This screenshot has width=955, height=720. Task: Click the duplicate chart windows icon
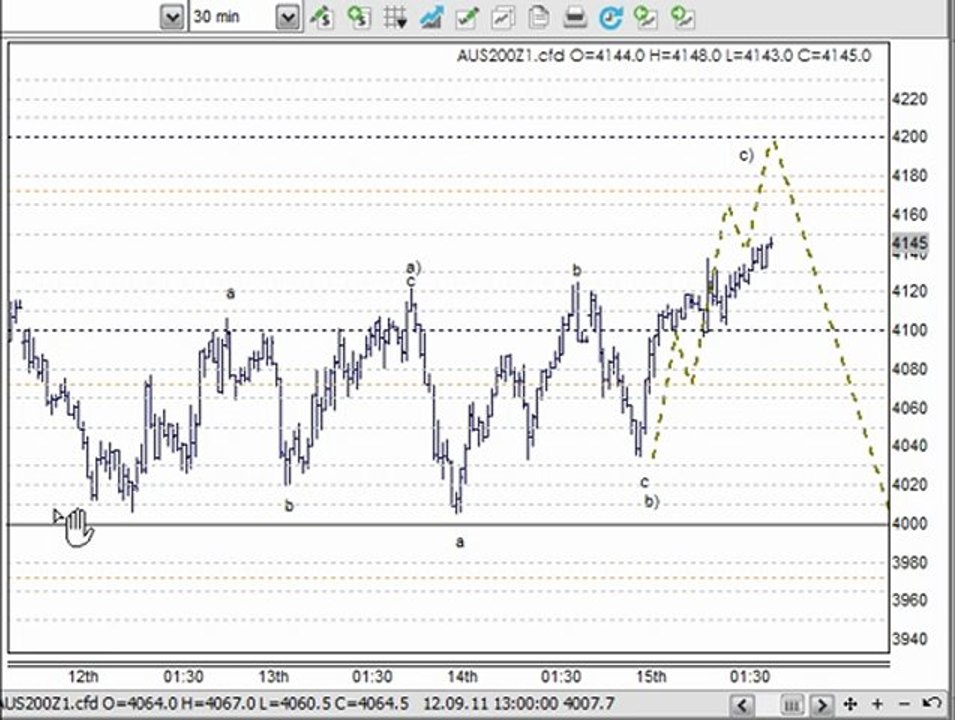503,17
